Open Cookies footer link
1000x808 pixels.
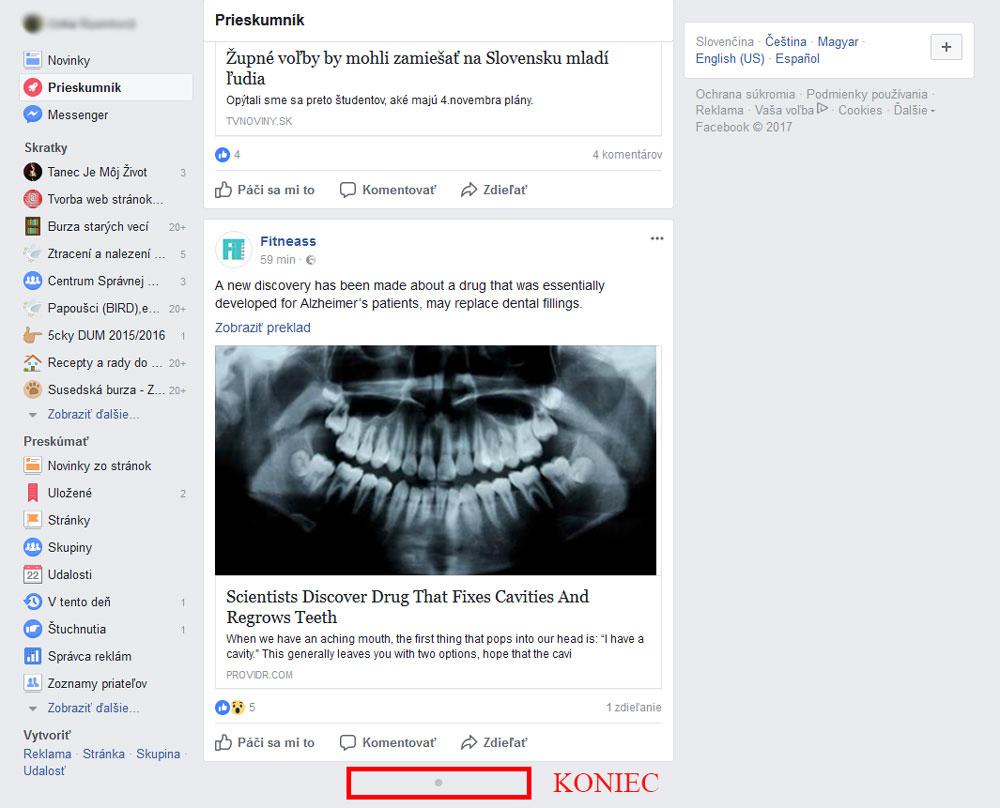[x=860, y=110]
